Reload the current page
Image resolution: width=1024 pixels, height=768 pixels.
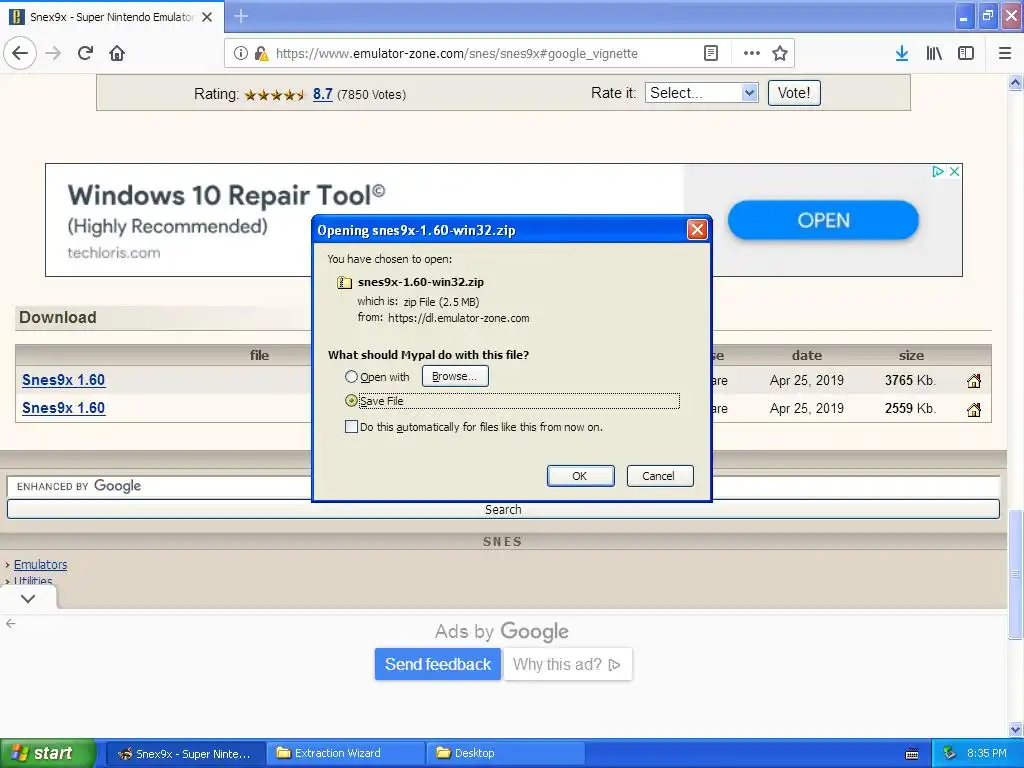86,53
